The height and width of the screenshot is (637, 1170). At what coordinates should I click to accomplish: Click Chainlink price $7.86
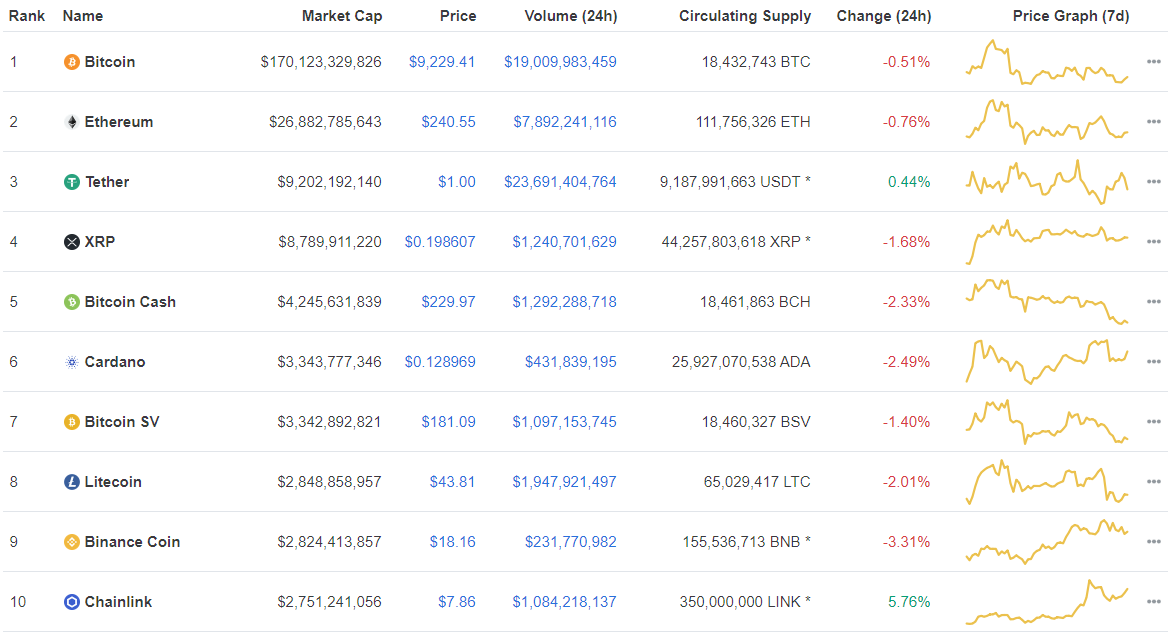pyautogui.click(x=457, y=602)
